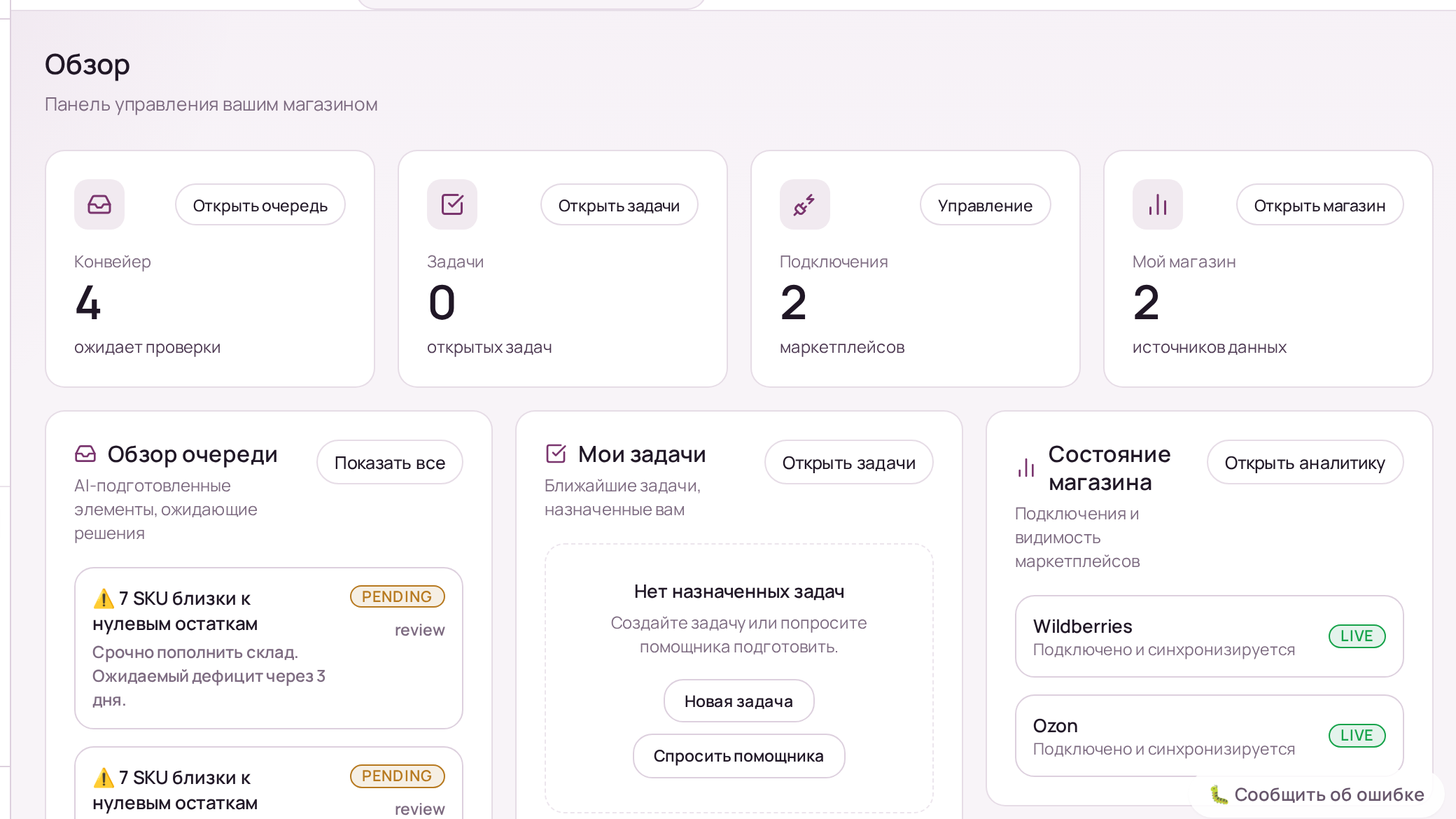Click inbox icon beside Обзор очереди
This screenshot has width=1456, height=819.
click(85, 454)
